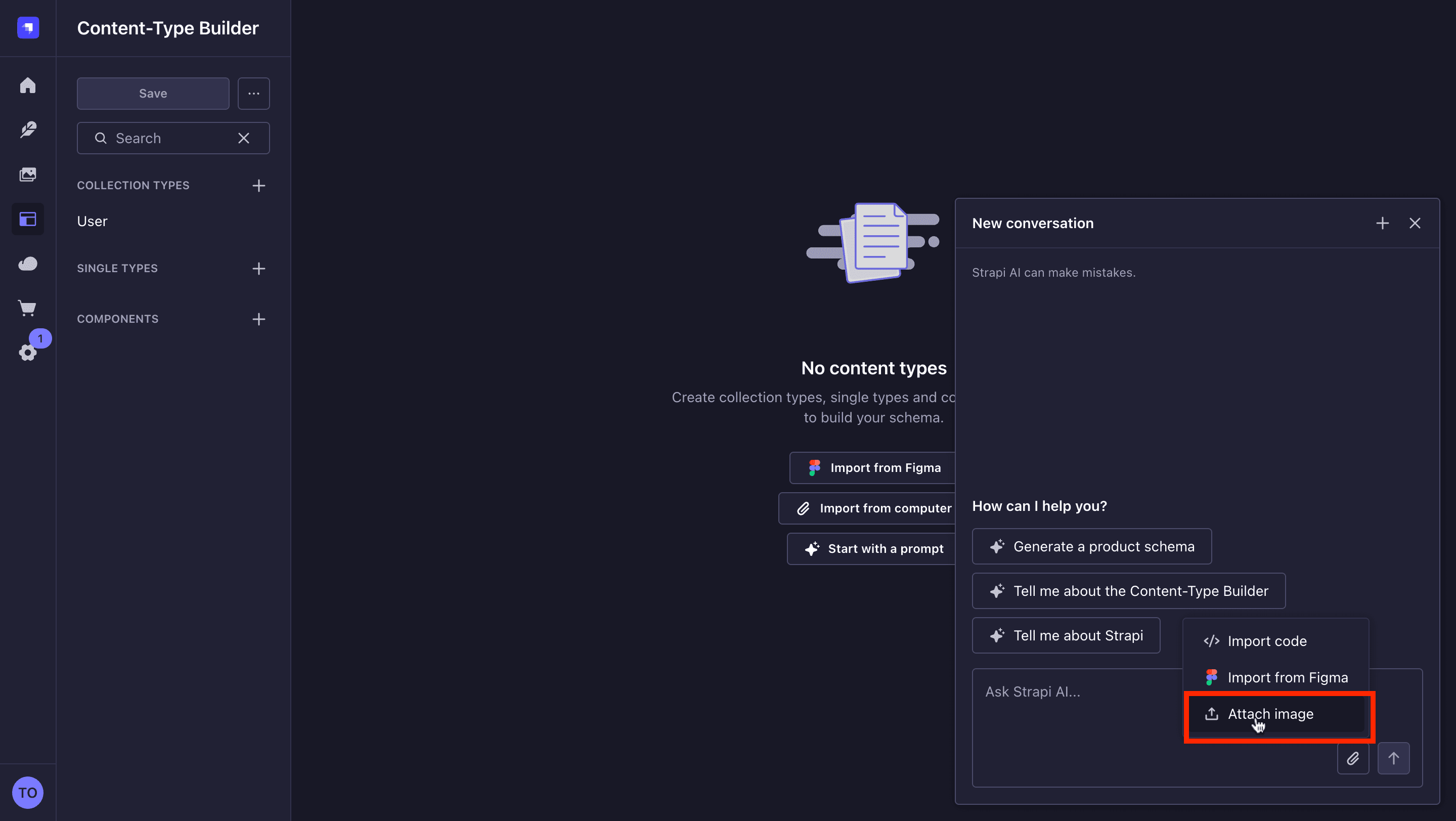Add a new collection type
The width and height of the screenshot is (1456, 821).
[259, 186]
